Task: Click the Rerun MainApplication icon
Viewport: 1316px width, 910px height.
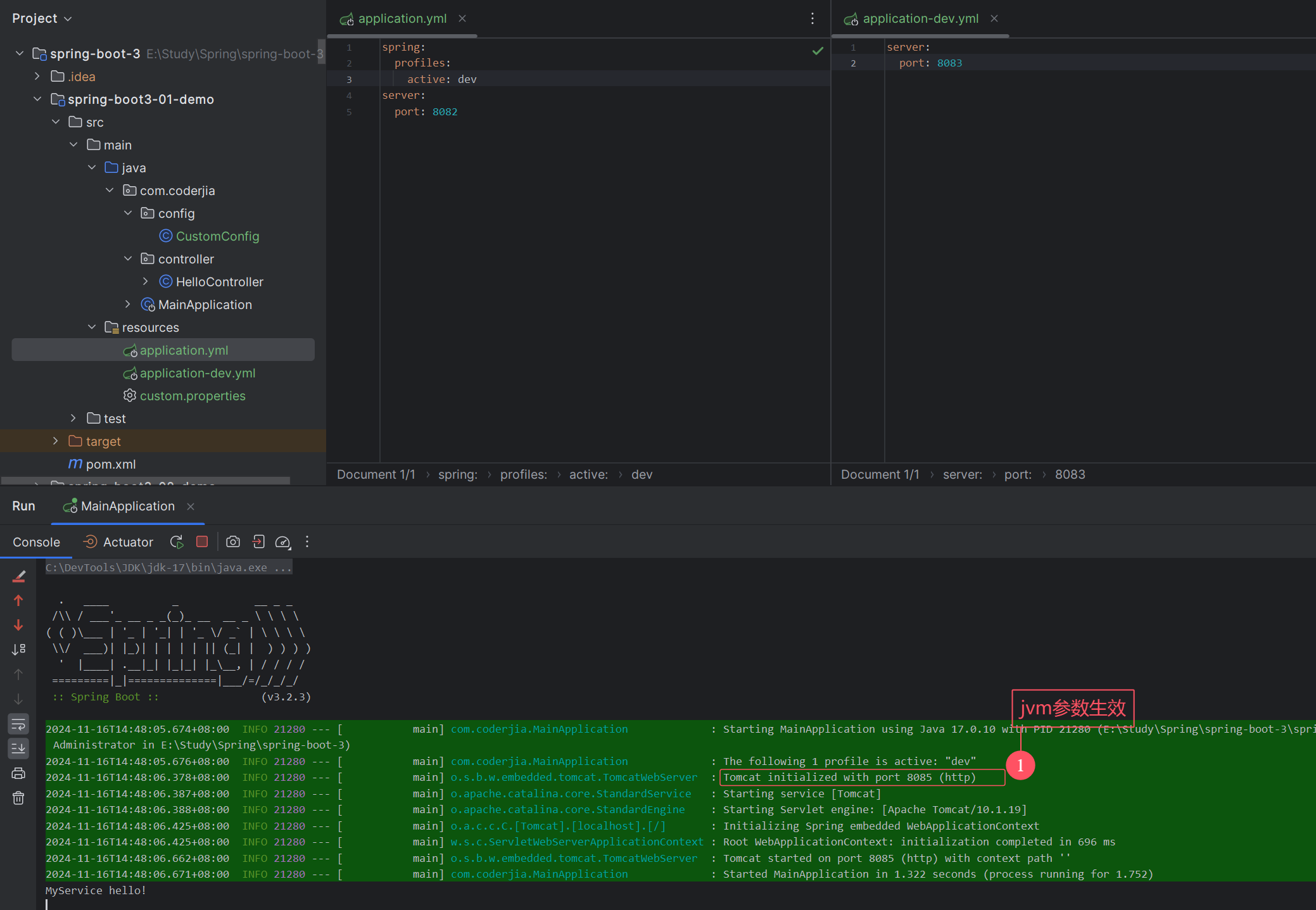Action: 177,542
